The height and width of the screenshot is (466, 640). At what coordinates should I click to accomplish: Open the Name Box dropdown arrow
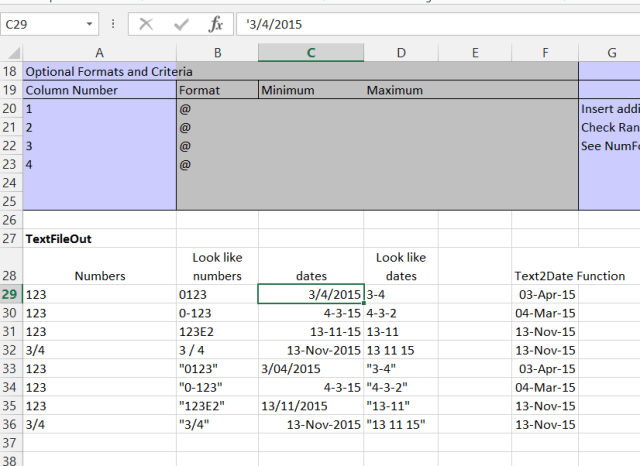tap(89, 24)
